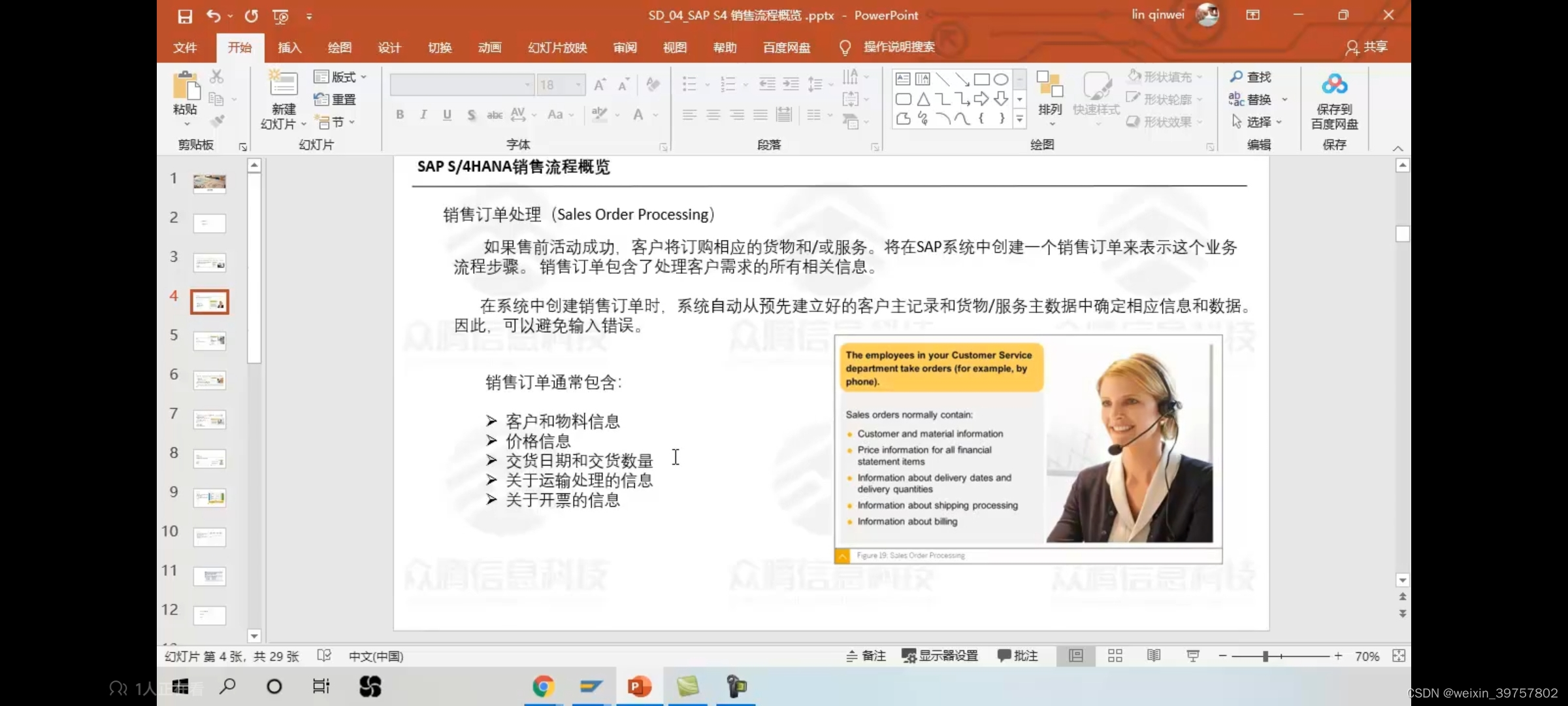1568x706 pixels.
Task: Click the spell check icon in status bar
Action: (x=324, y=656)
